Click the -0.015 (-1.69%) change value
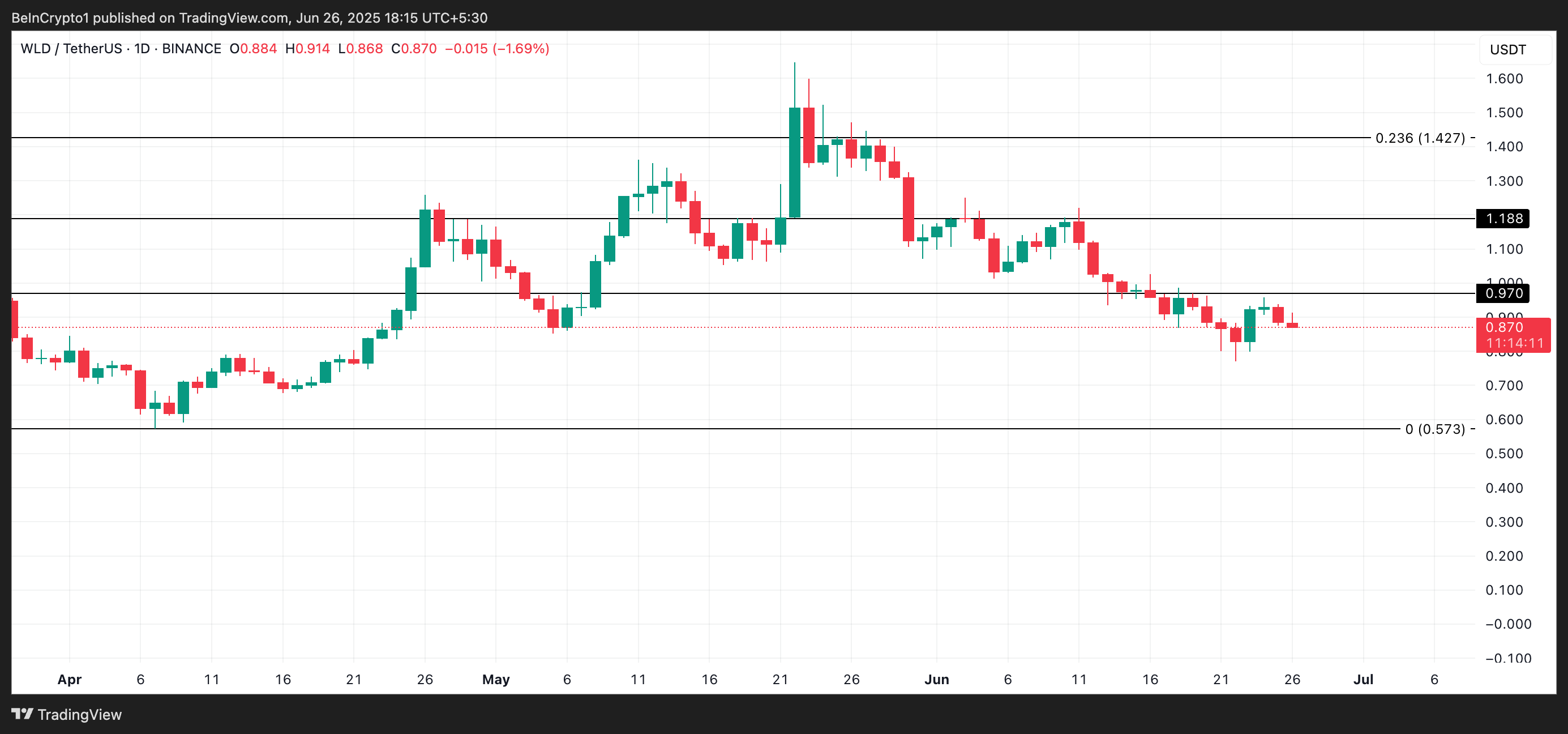The image size is (1568, 734). coord(496,49)
